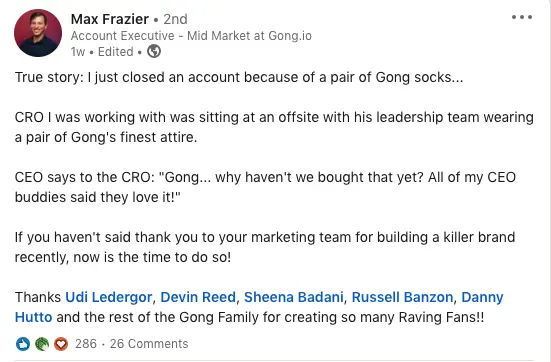Visit Udi Ledergor's mentioned profile
The width and height of the screenshot is (551, 362).
pos(109,297)
